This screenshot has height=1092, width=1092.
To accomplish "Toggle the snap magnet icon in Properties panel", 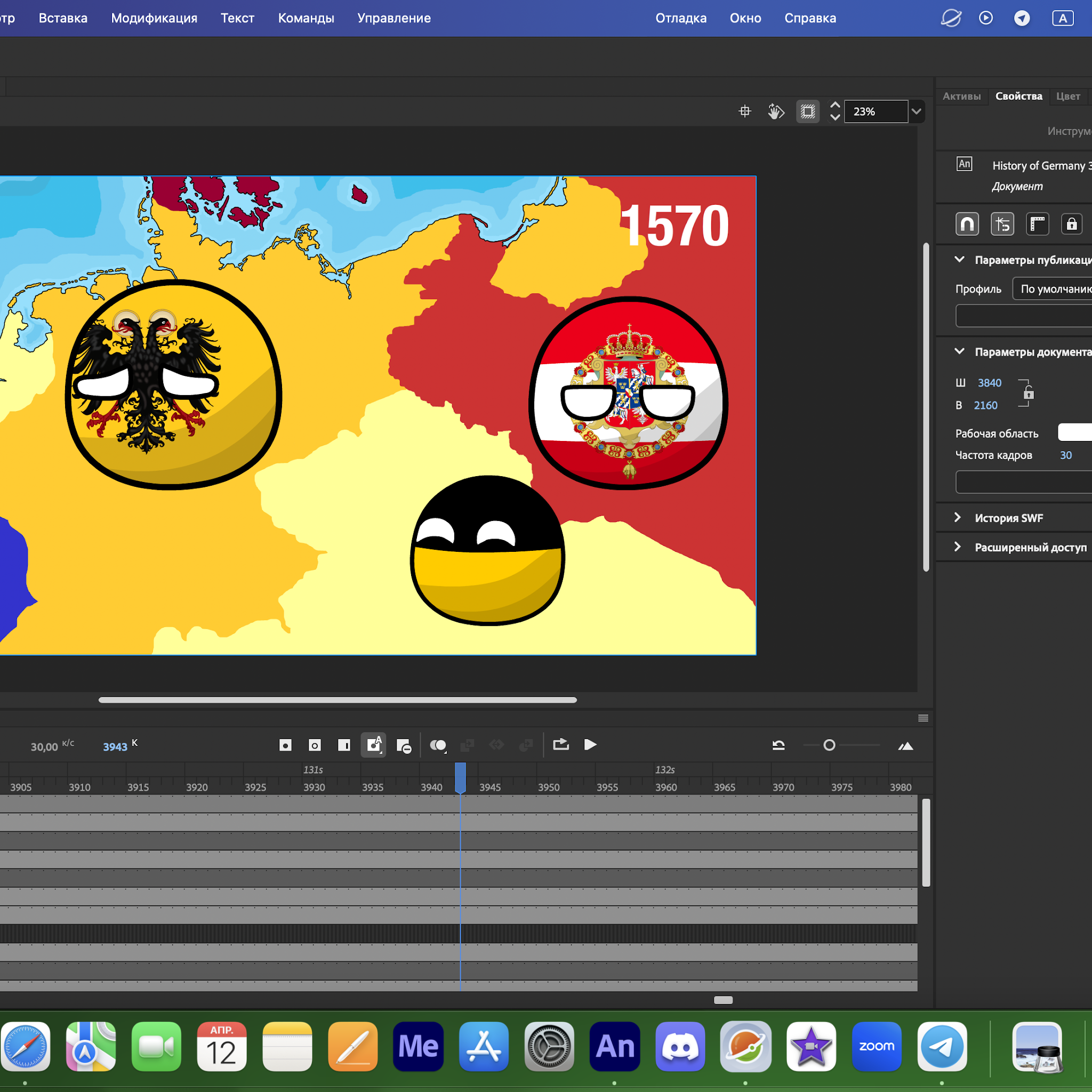I will 967,223.
